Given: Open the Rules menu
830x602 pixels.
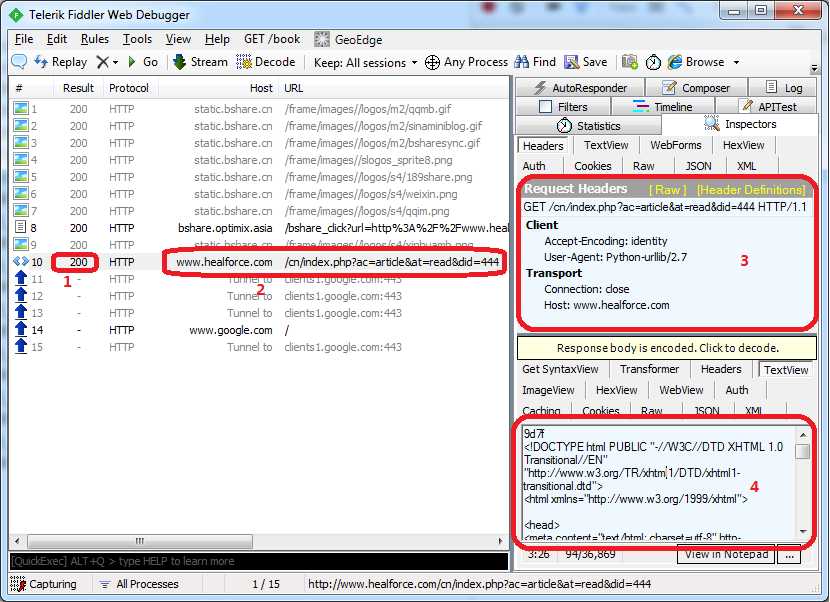Looking at the screenshot, I should (x=95, y=39).
